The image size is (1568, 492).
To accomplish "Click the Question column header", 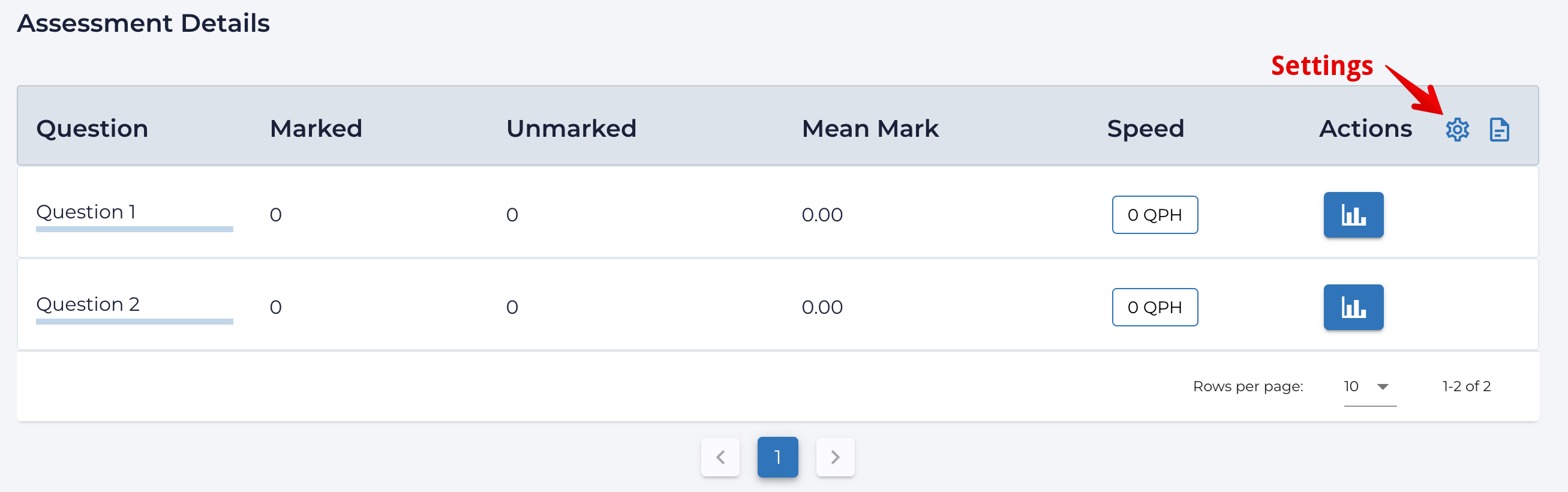I will [x=92, y=128].
